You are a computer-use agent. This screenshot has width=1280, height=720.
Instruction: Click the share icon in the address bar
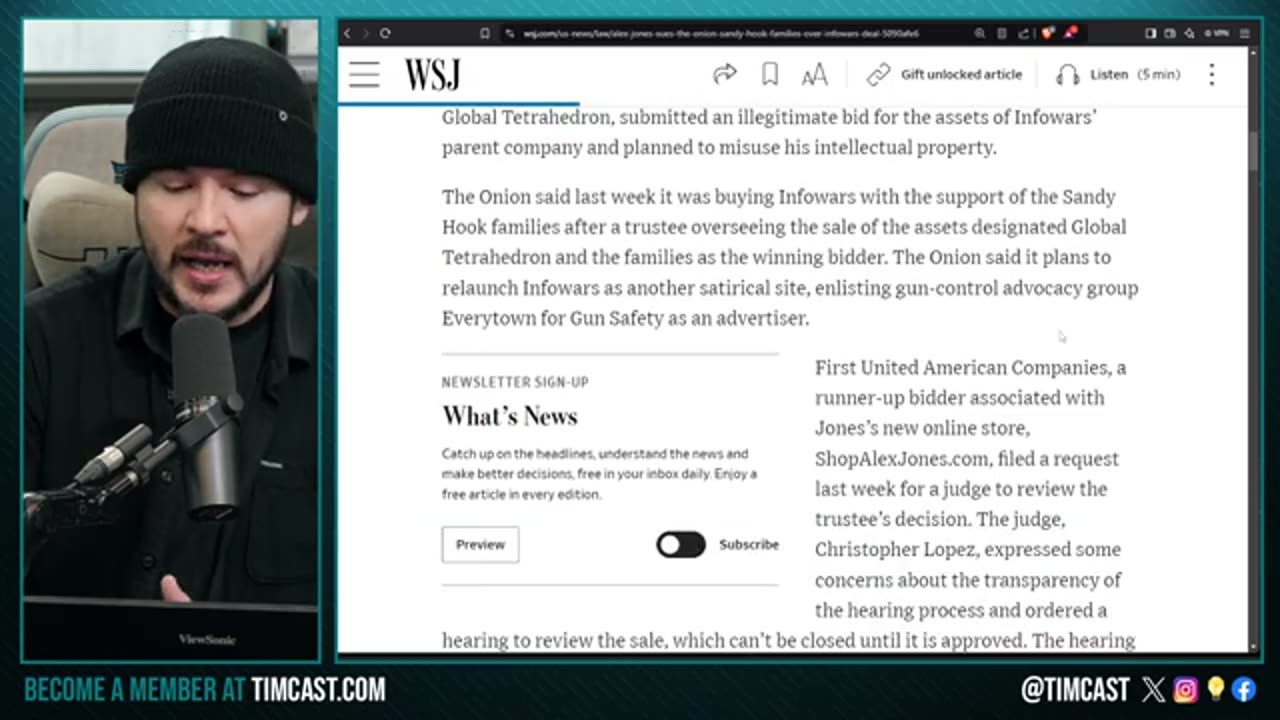tap(1024, 33)
